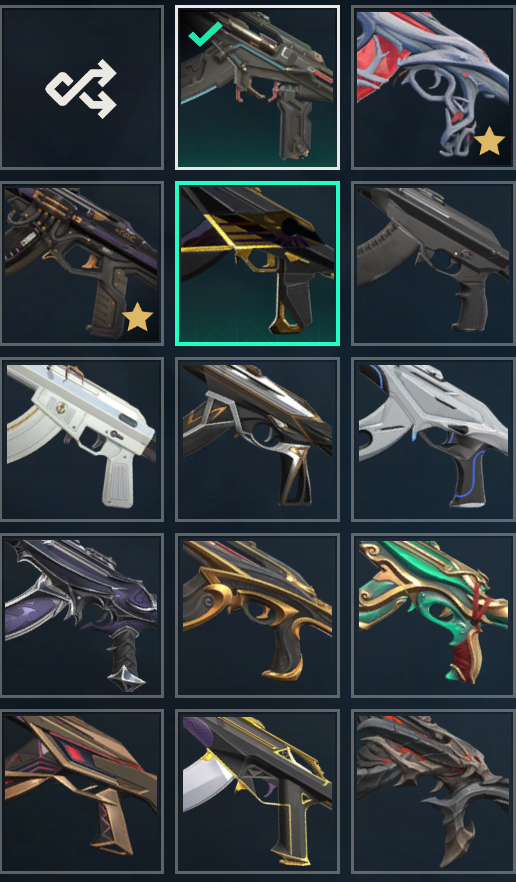Viewport: 516px width, 882px height.
Task: Select the random shuffle skin tile
Action: tap(82, 87)
